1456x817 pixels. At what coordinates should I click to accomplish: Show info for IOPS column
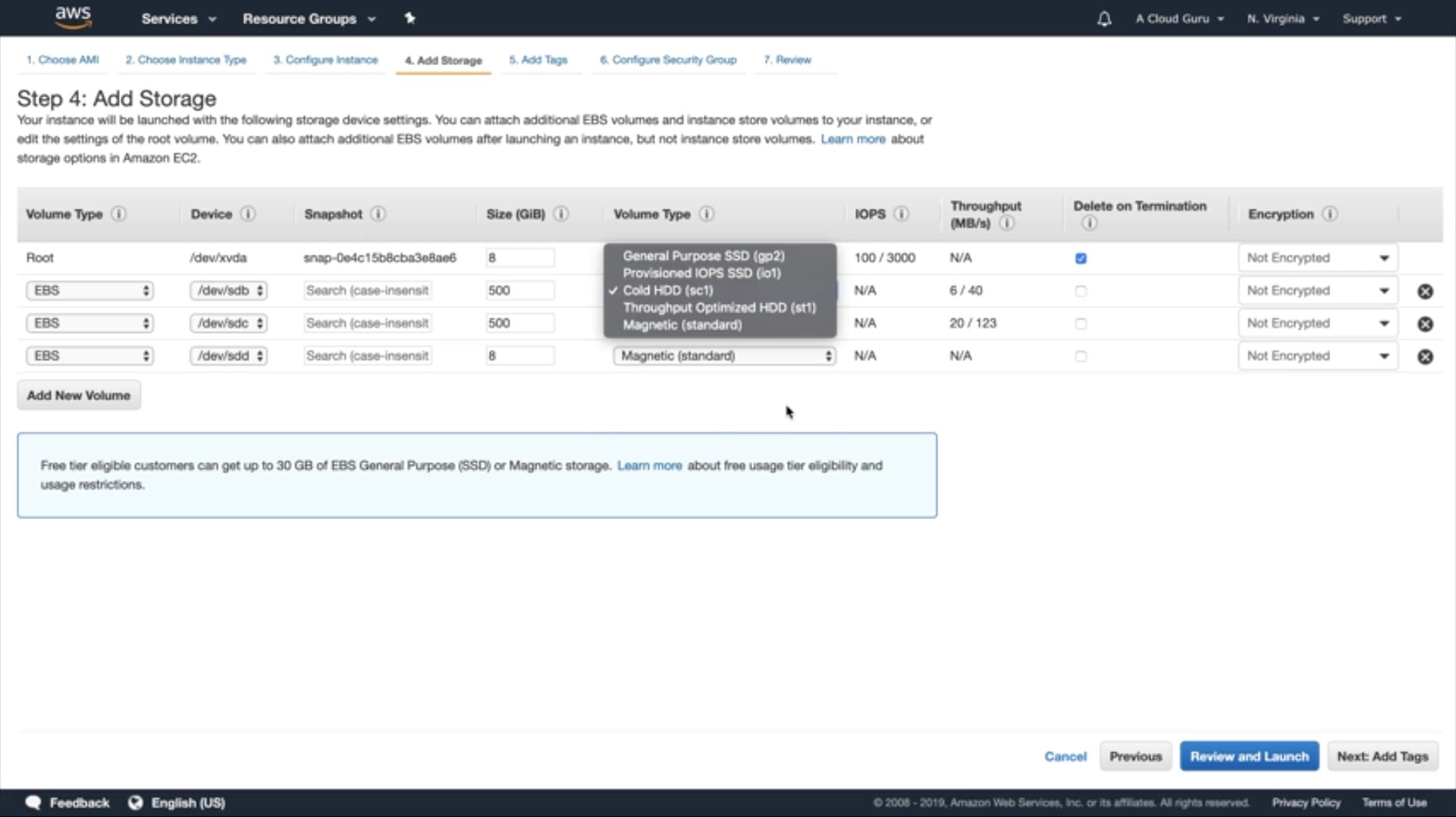coord(901,214)
